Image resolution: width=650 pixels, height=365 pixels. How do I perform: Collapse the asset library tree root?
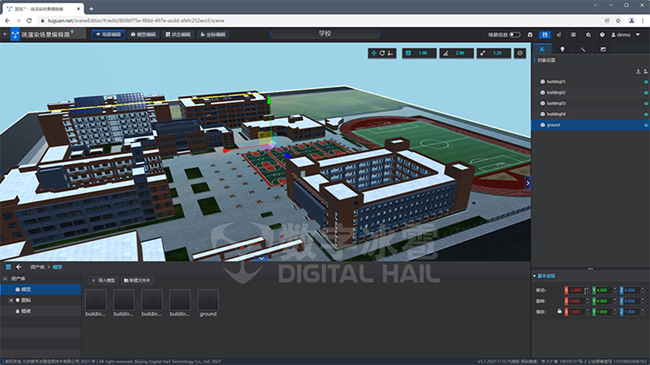click(x=5, y=279)
